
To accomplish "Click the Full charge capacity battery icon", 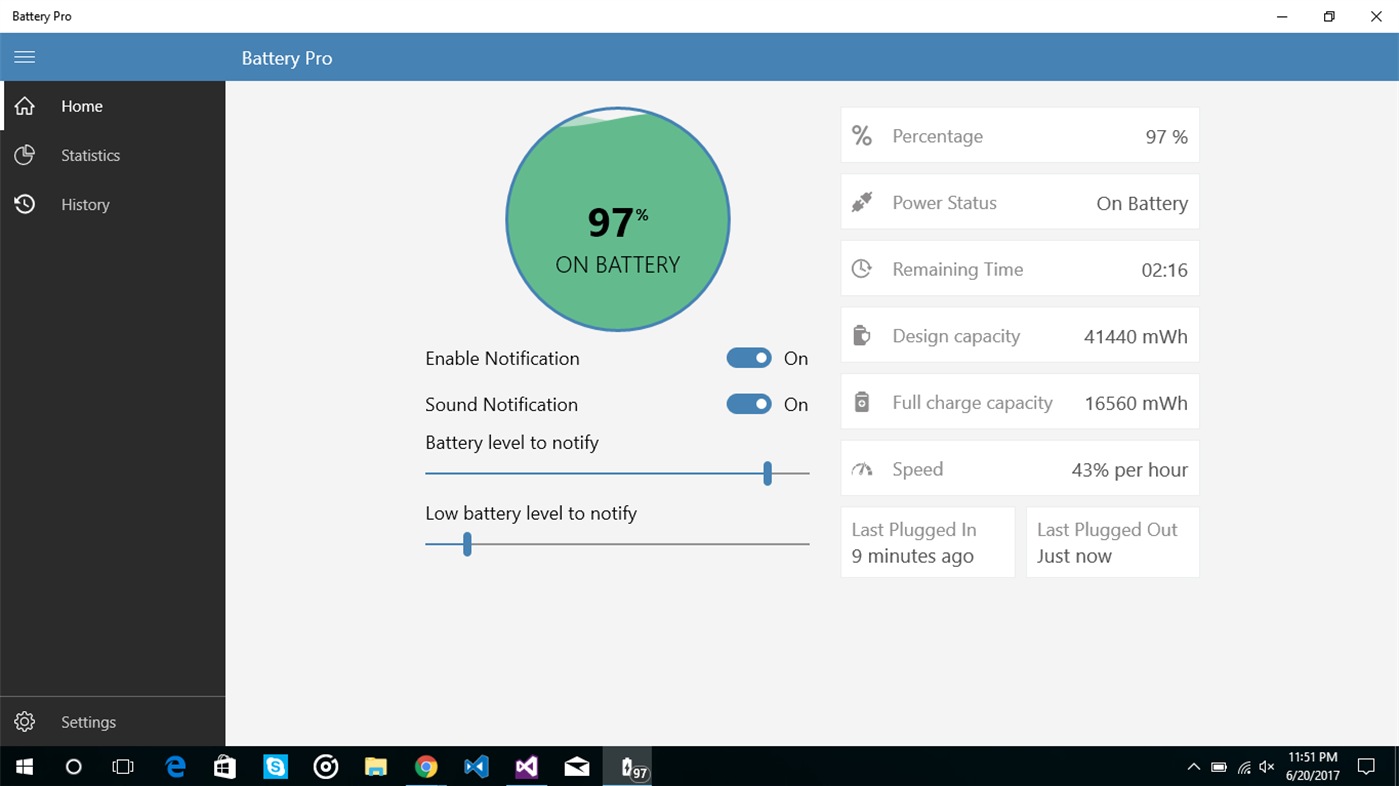I will (861, 402).
